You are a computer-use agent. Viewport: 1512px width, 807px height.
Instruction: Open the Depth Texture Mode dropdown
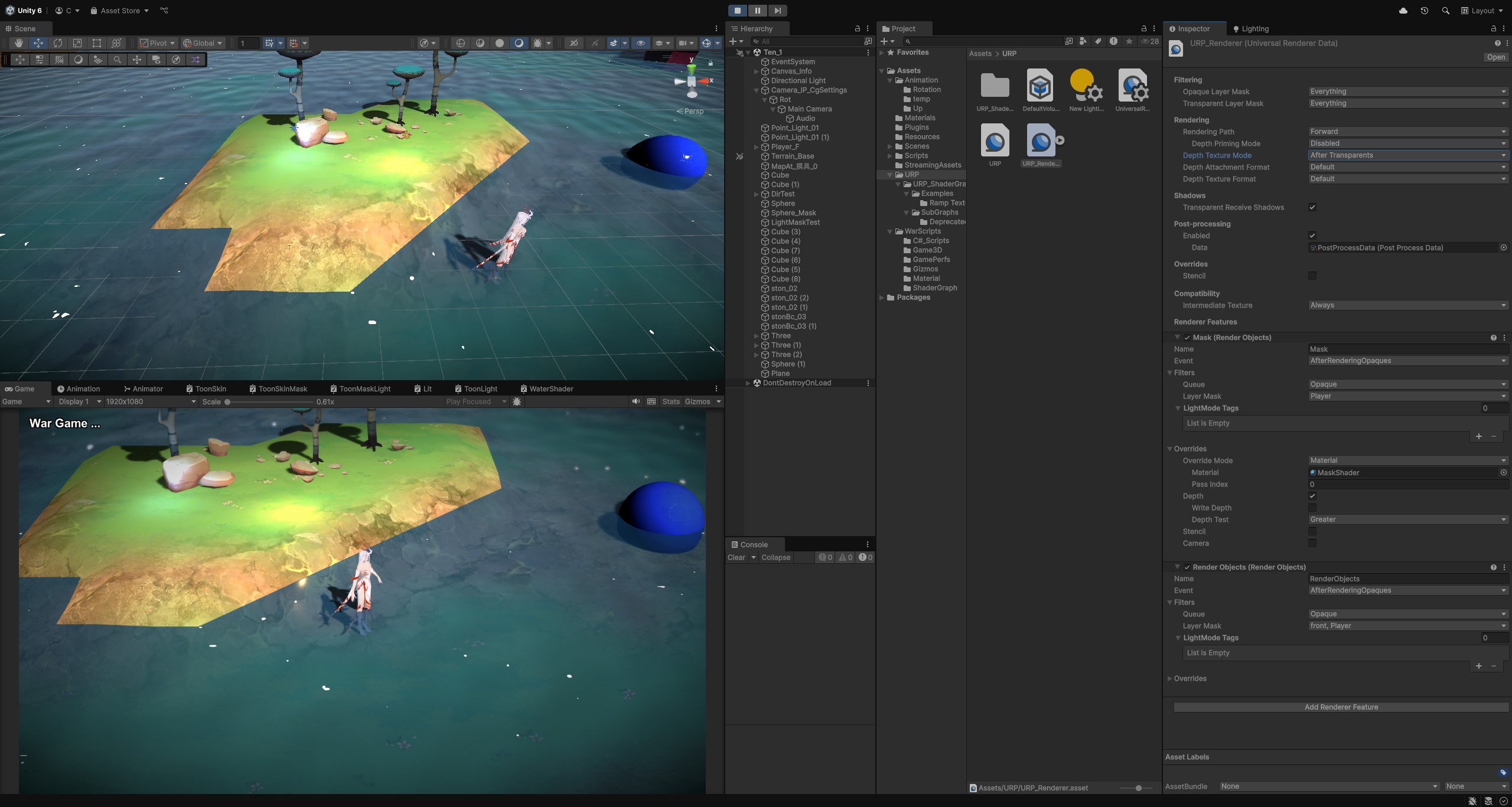coord(1407,155)
